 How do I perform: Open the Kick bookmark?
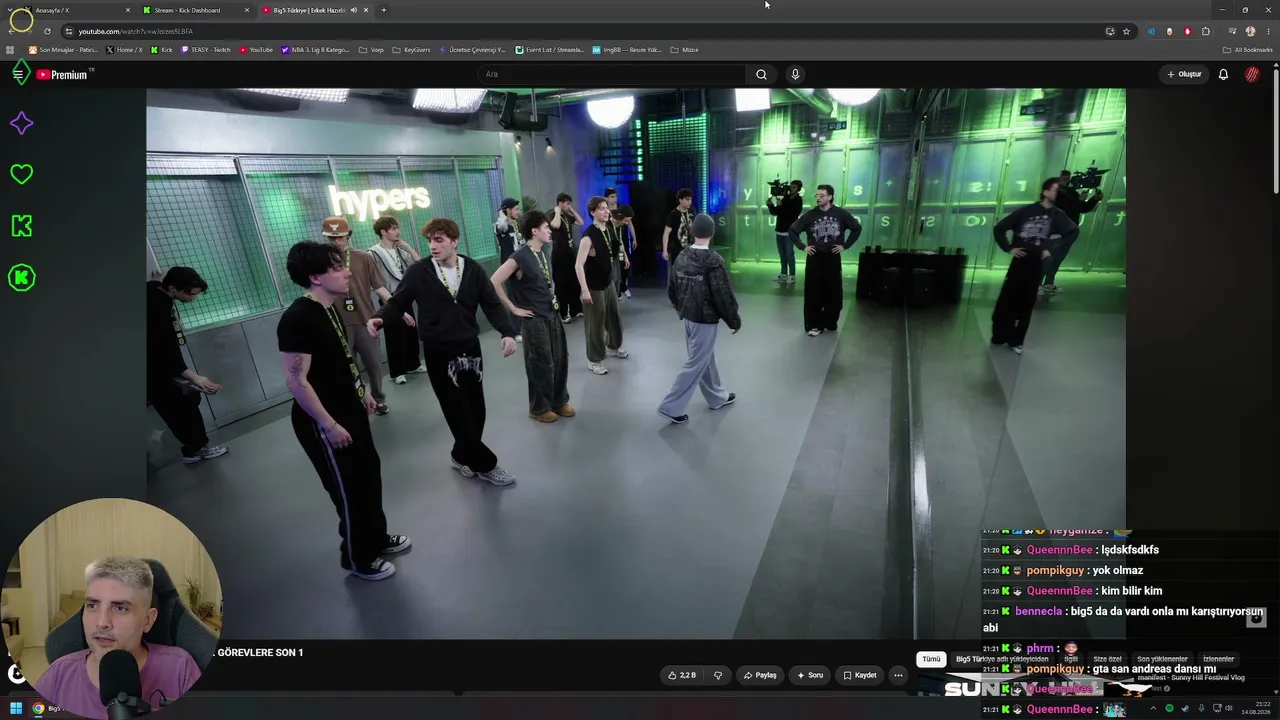pyautogui.click(x=162, y=49)
